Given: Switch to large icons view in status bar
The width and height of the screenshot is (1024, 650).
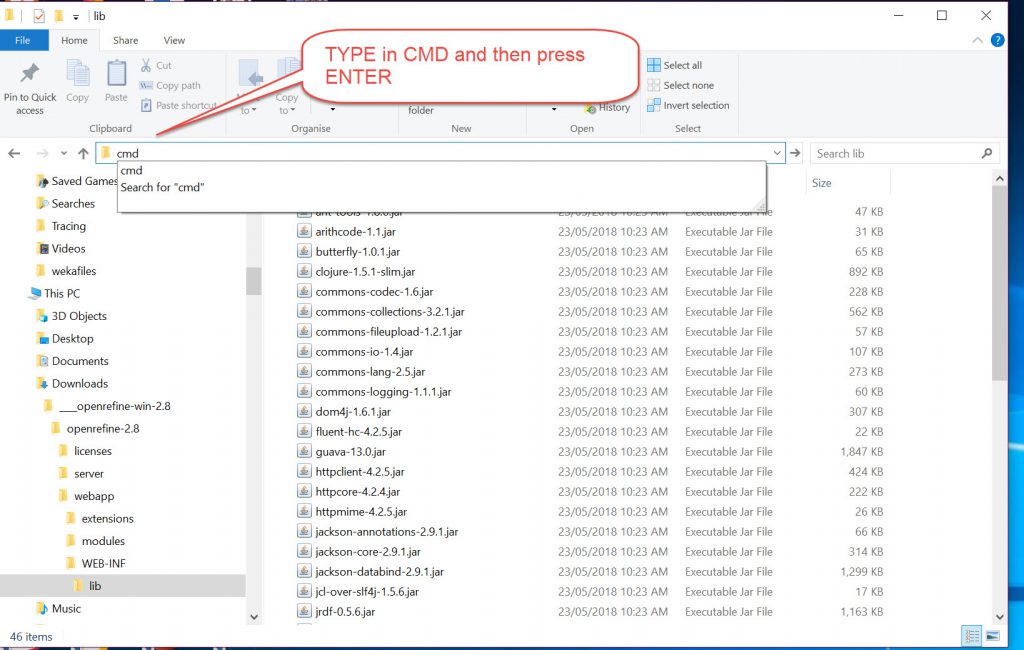Looking at the screenshot, I should (x=992, y=636).
